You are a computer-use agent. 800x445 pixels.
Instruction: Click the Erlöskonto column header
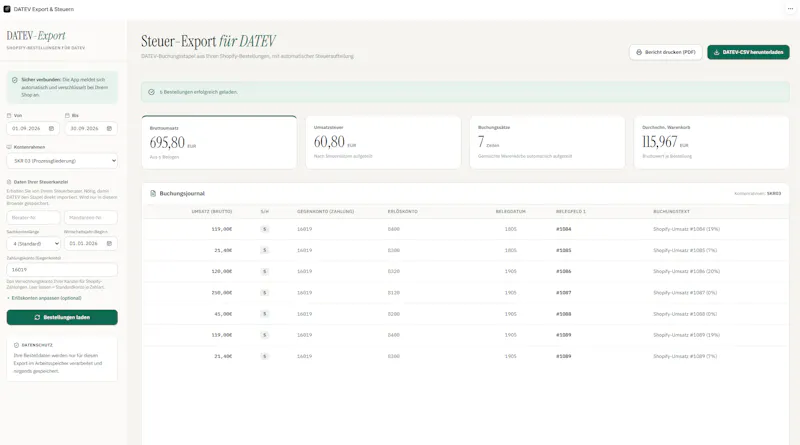pyautogui.click(x=403, y=211)
